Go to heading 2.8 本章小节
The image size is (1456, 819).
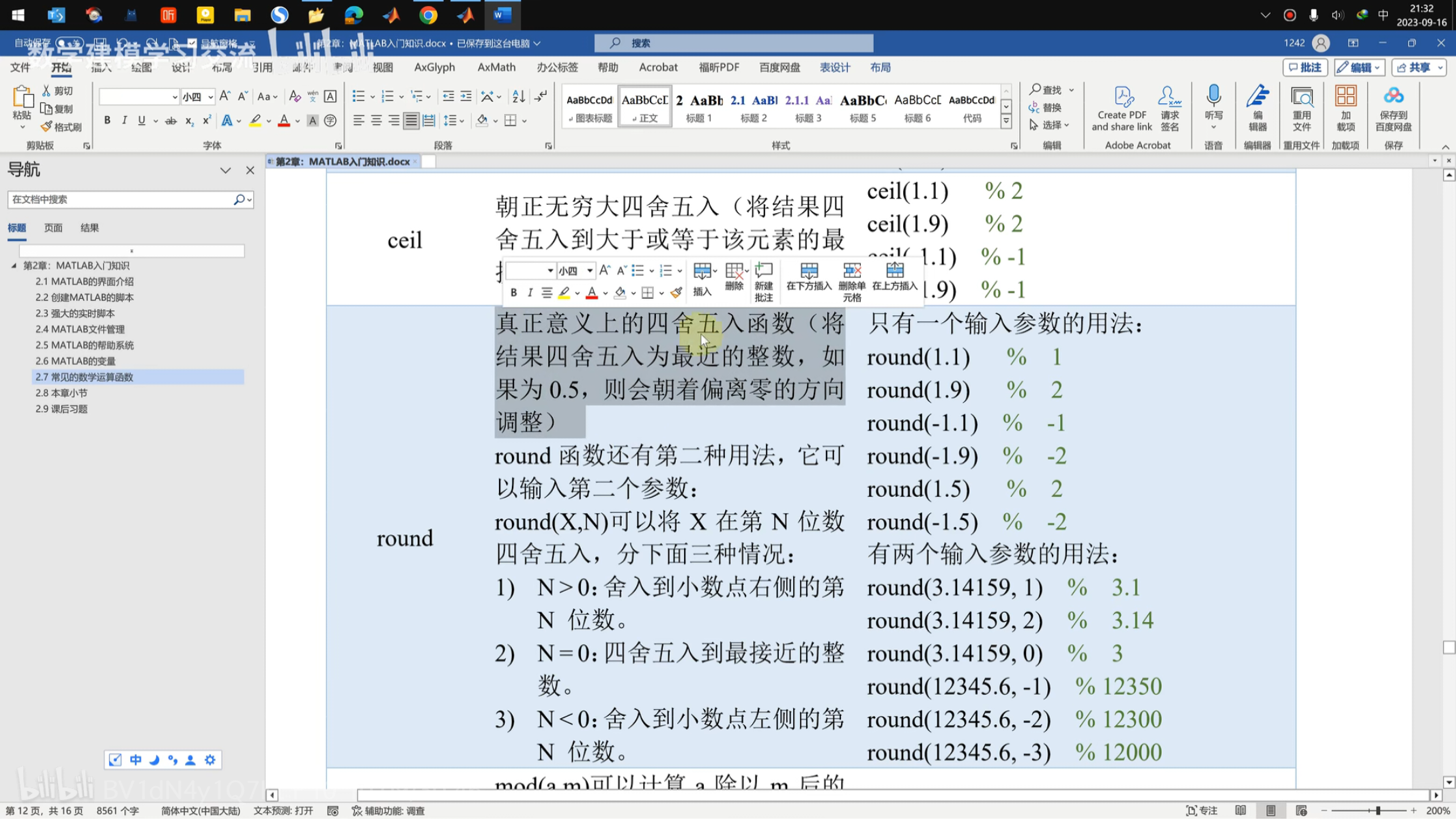[x=61, y=393]
